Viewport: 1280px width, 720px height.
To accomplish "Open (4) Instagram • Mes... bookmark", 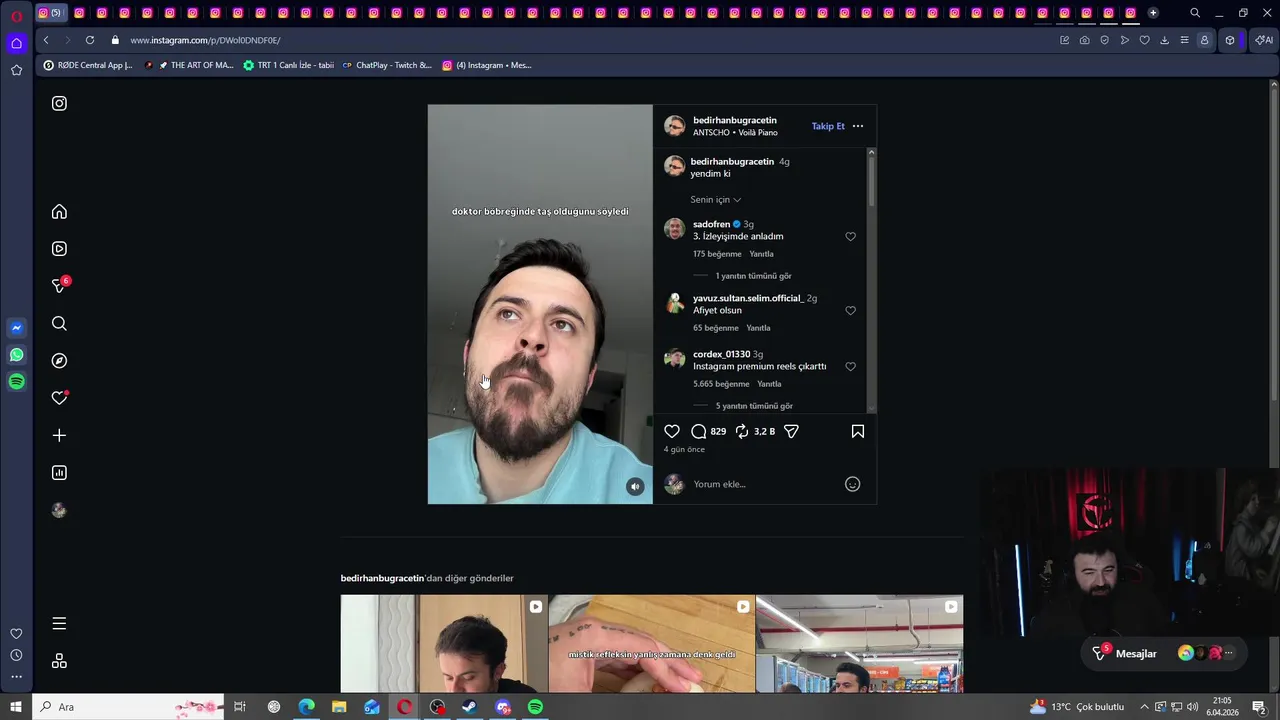I will pyautogui.click(x=487, y=65).
